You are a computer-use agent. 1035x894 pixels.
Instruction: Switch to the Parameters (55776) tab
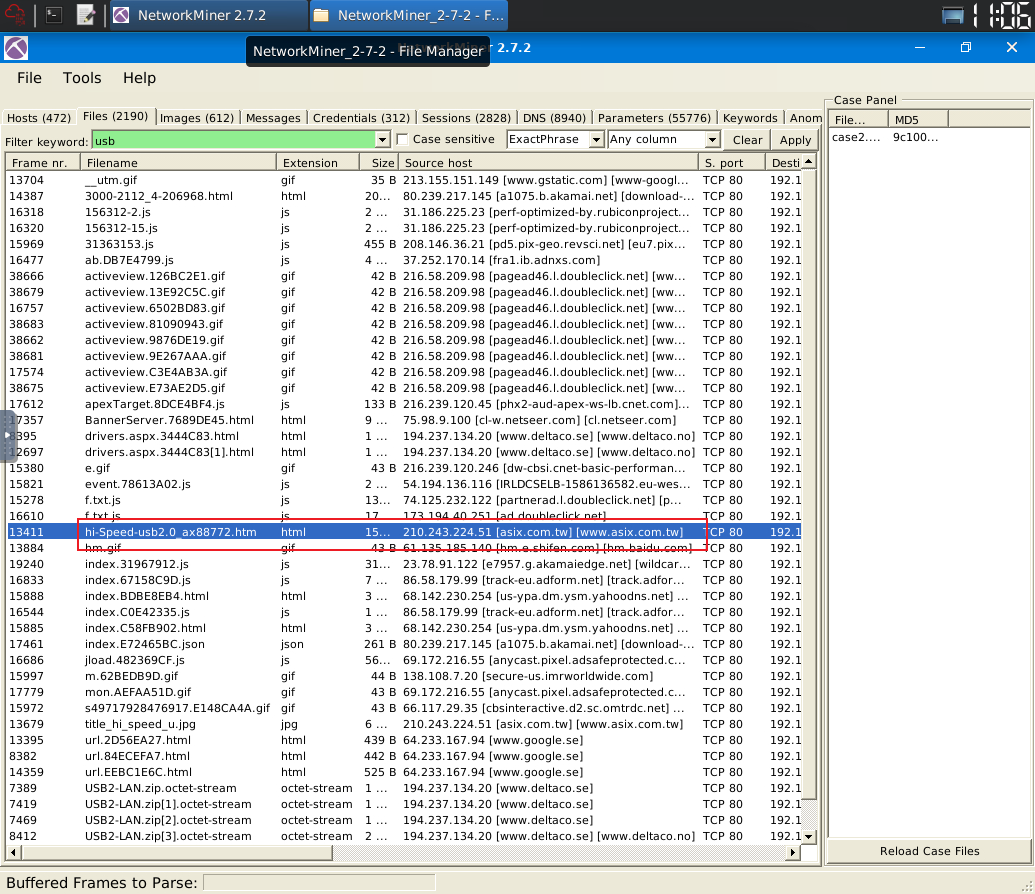654,118
